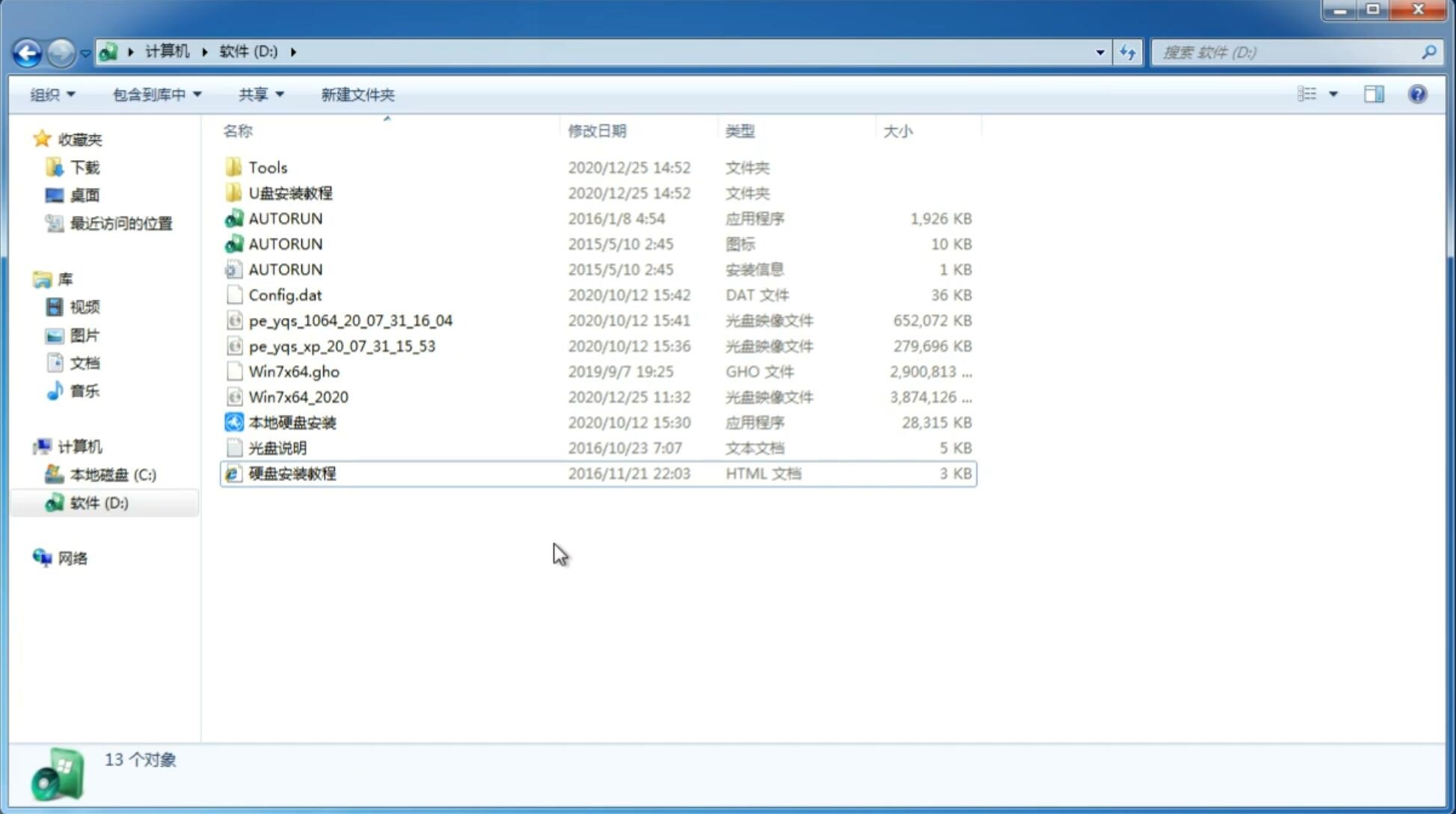
Task: Select 软件 (D:) drive in sidebar
Action: coord(98,503)
